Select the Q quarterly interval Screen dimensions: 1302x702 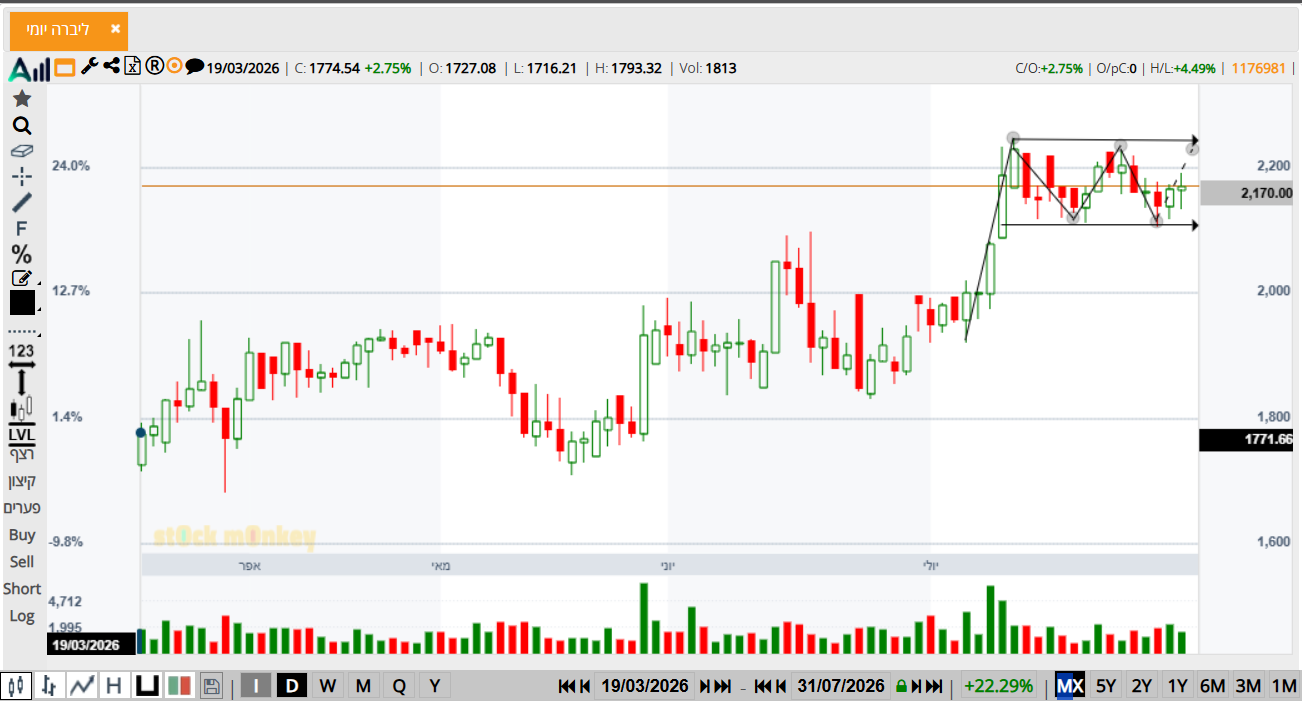pyautogui.click(x=399, y=686)
